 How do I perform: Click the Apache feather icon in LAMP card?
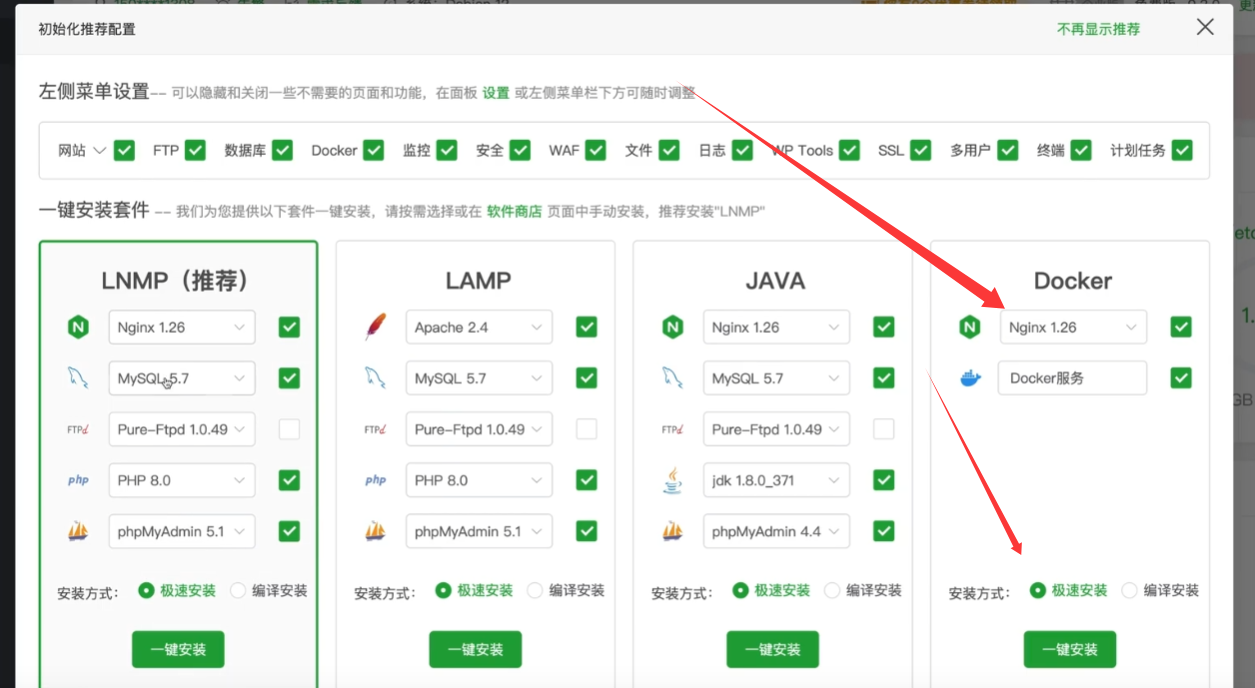pos(375,327)
